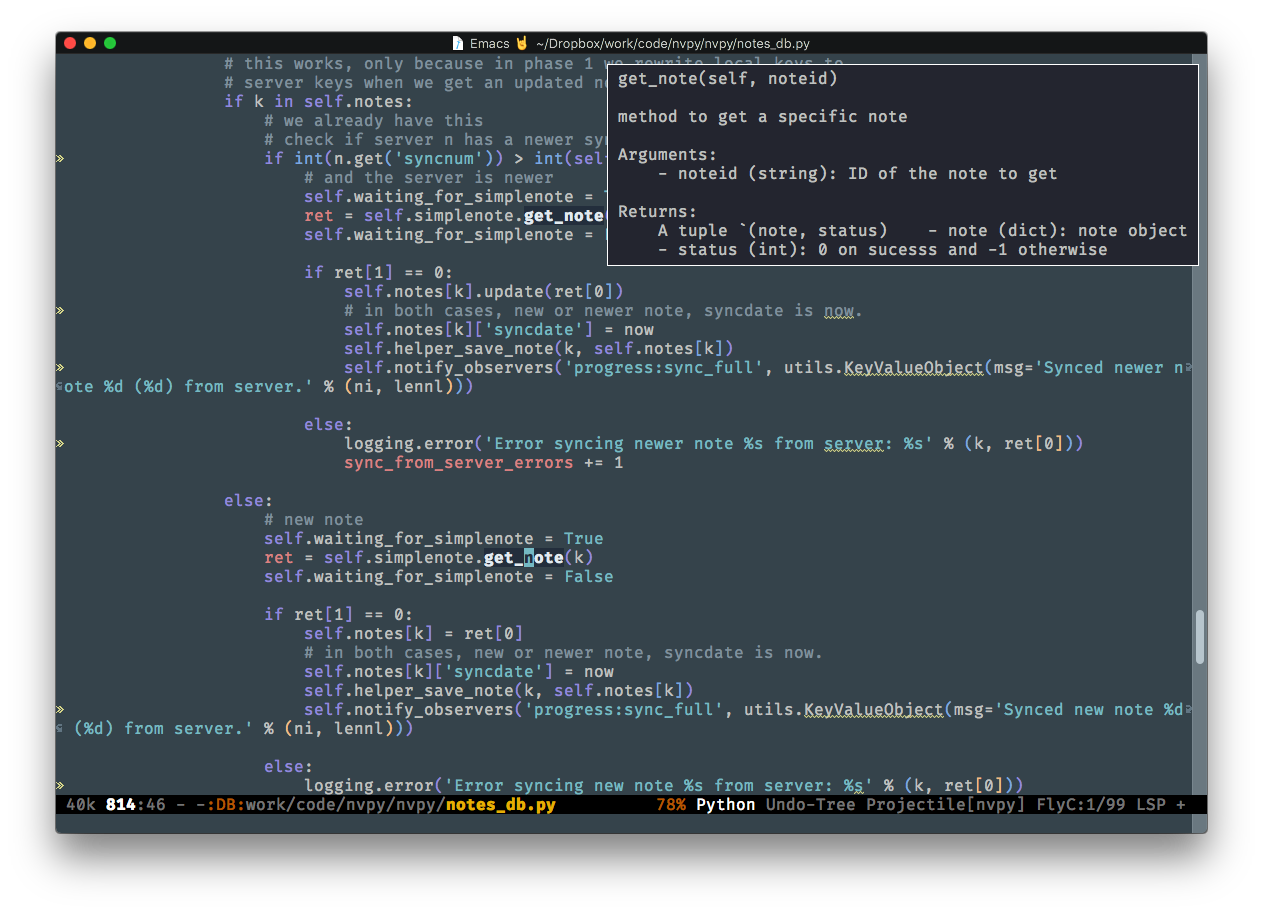Image resolution: width=1263 pixels, height=913 pixels.
Task: Click the 40k buffer size indicator
Action: tap(80, 804)
